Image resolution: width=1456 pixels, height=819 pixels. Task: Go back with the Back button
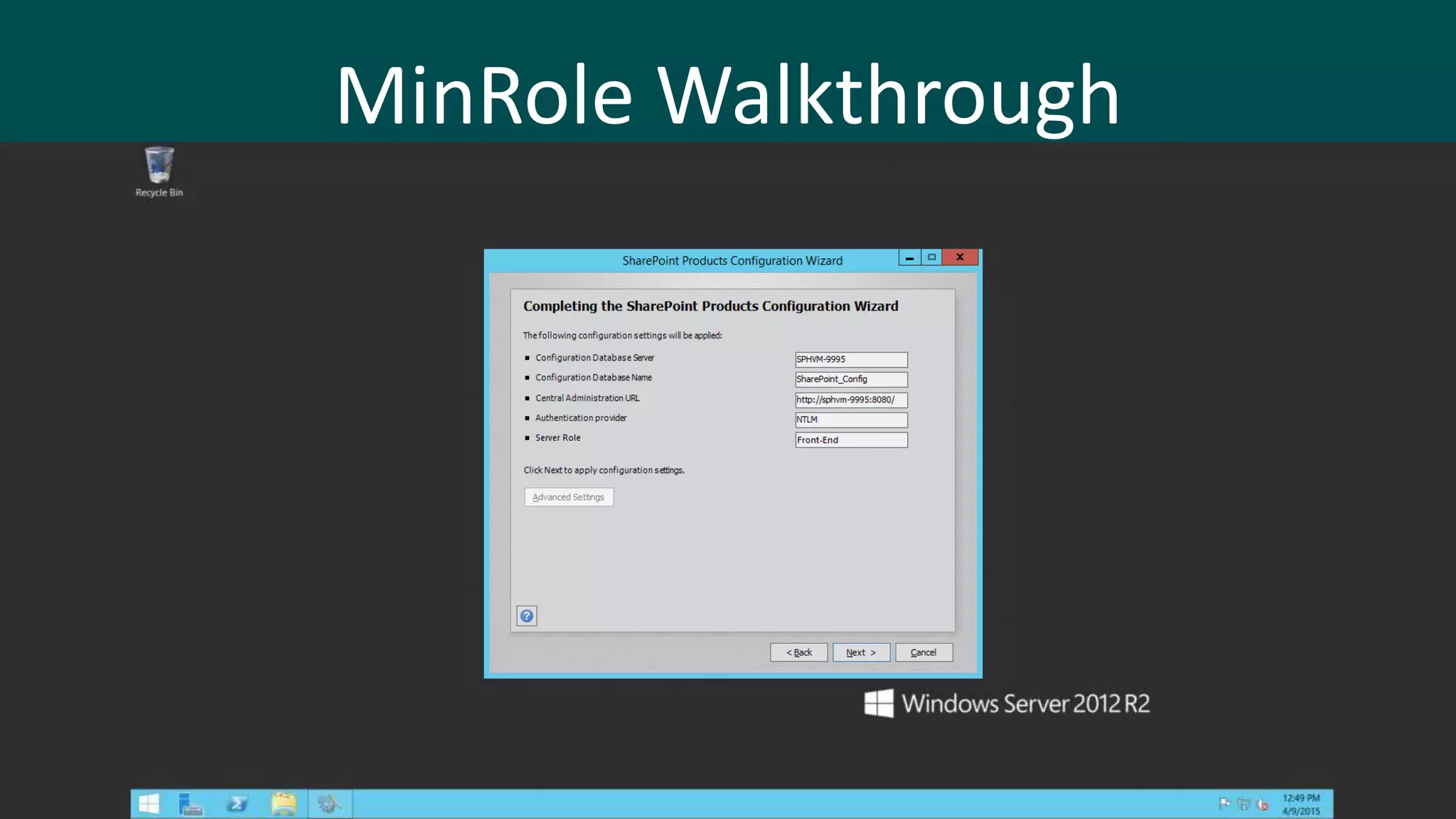(798, 652)
